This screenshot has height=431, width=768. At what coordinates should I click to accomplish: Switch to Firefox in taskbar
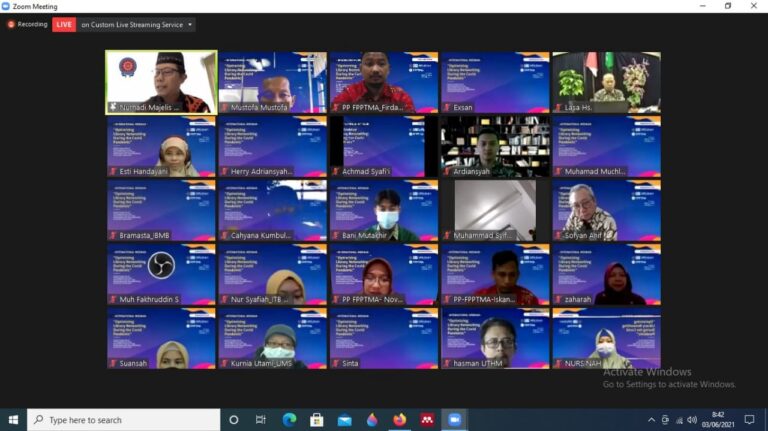pos(399,420)
